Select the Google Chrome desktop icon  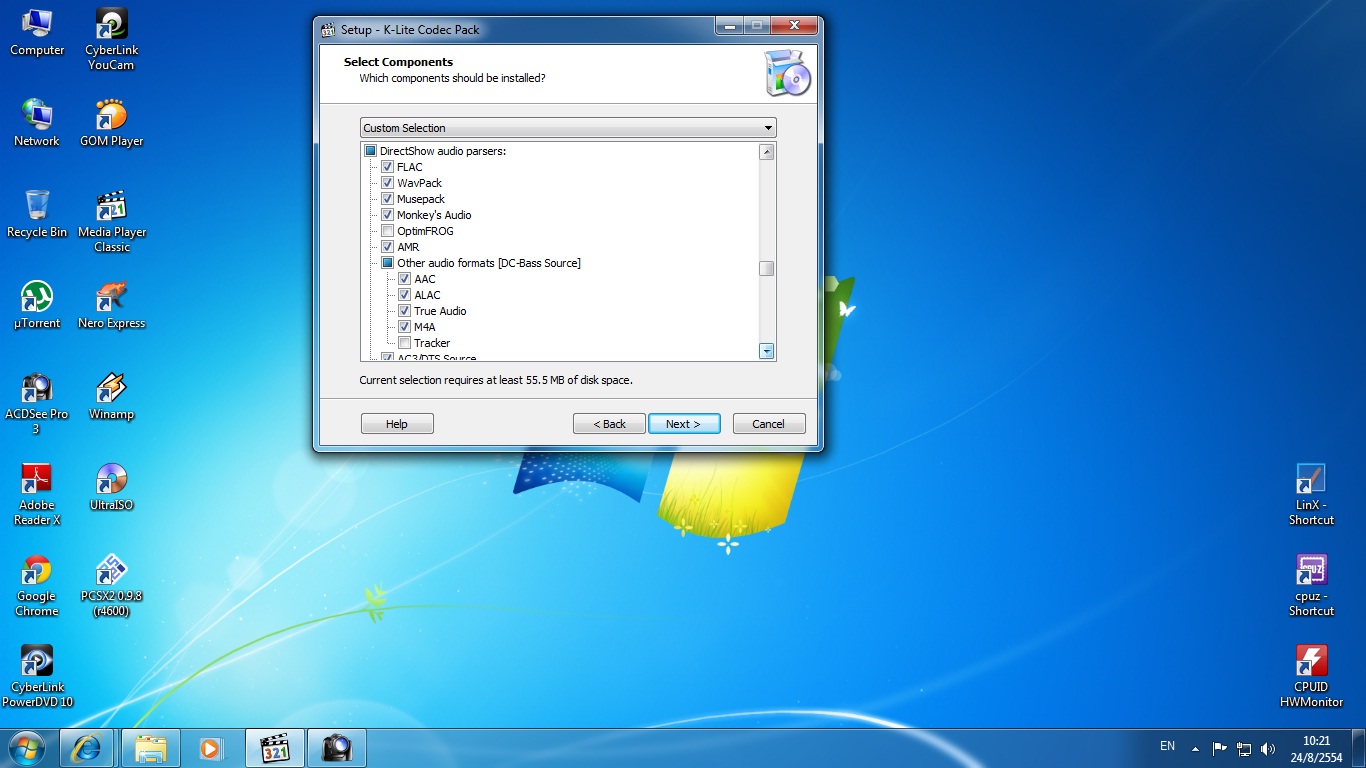tap(37, 586)
